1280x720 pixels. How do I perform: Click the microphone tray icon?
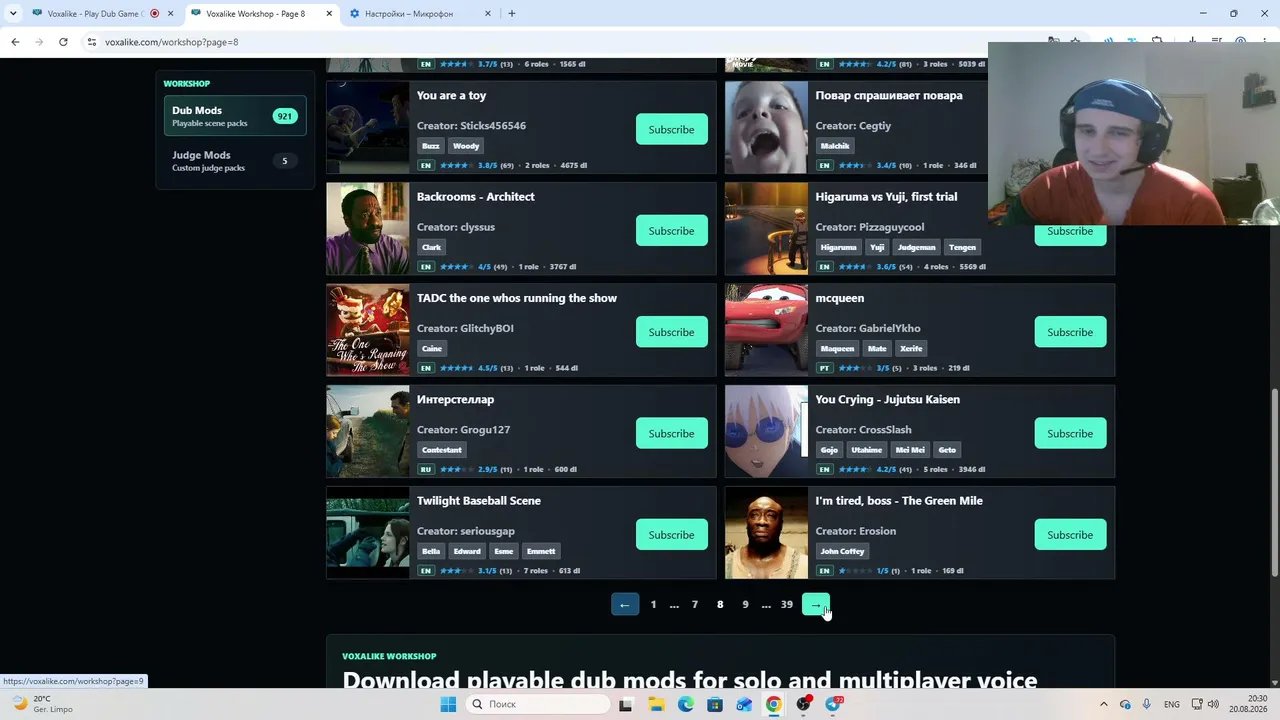pos(1146,704)
